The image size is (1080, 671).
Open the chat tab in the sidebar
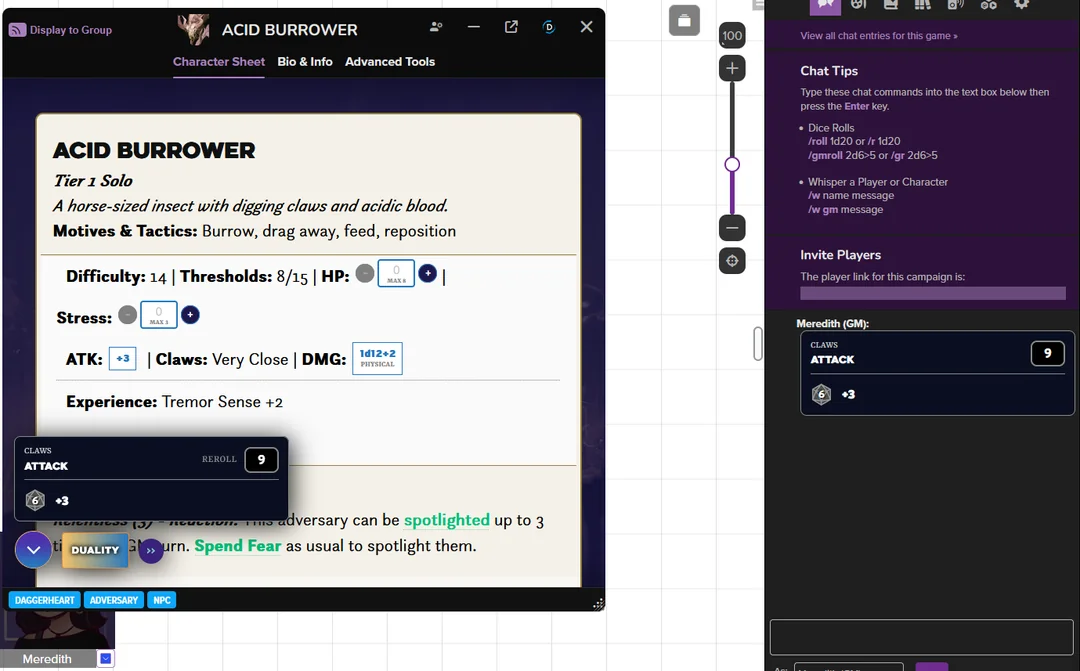825,7
